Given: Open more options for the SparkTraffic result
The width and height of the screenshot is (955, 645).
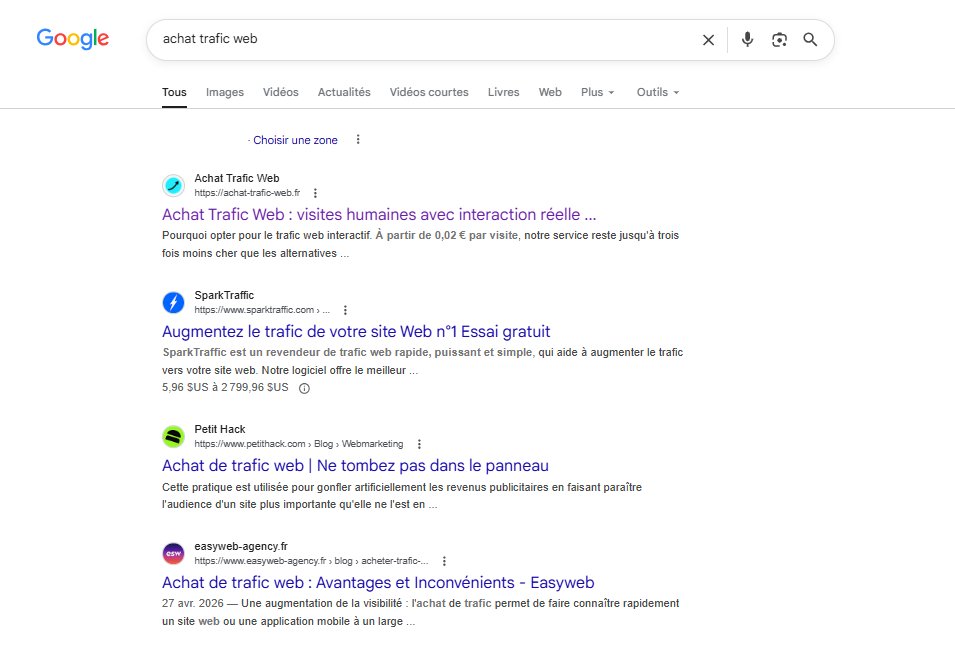Looking at the screenshot, I should 345,310.
